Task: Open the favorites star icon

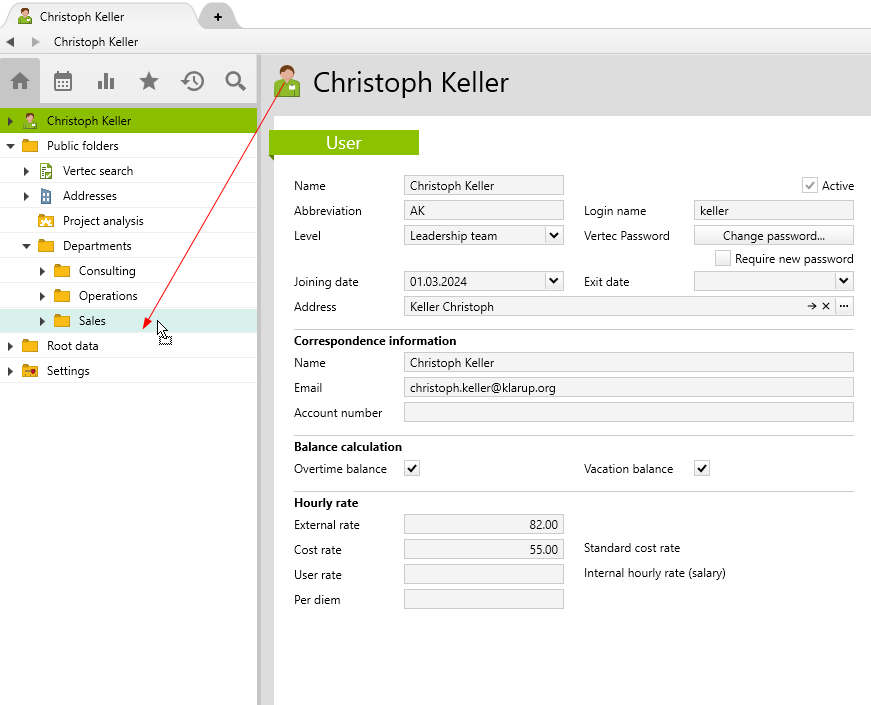Action: tap(149, 82)
